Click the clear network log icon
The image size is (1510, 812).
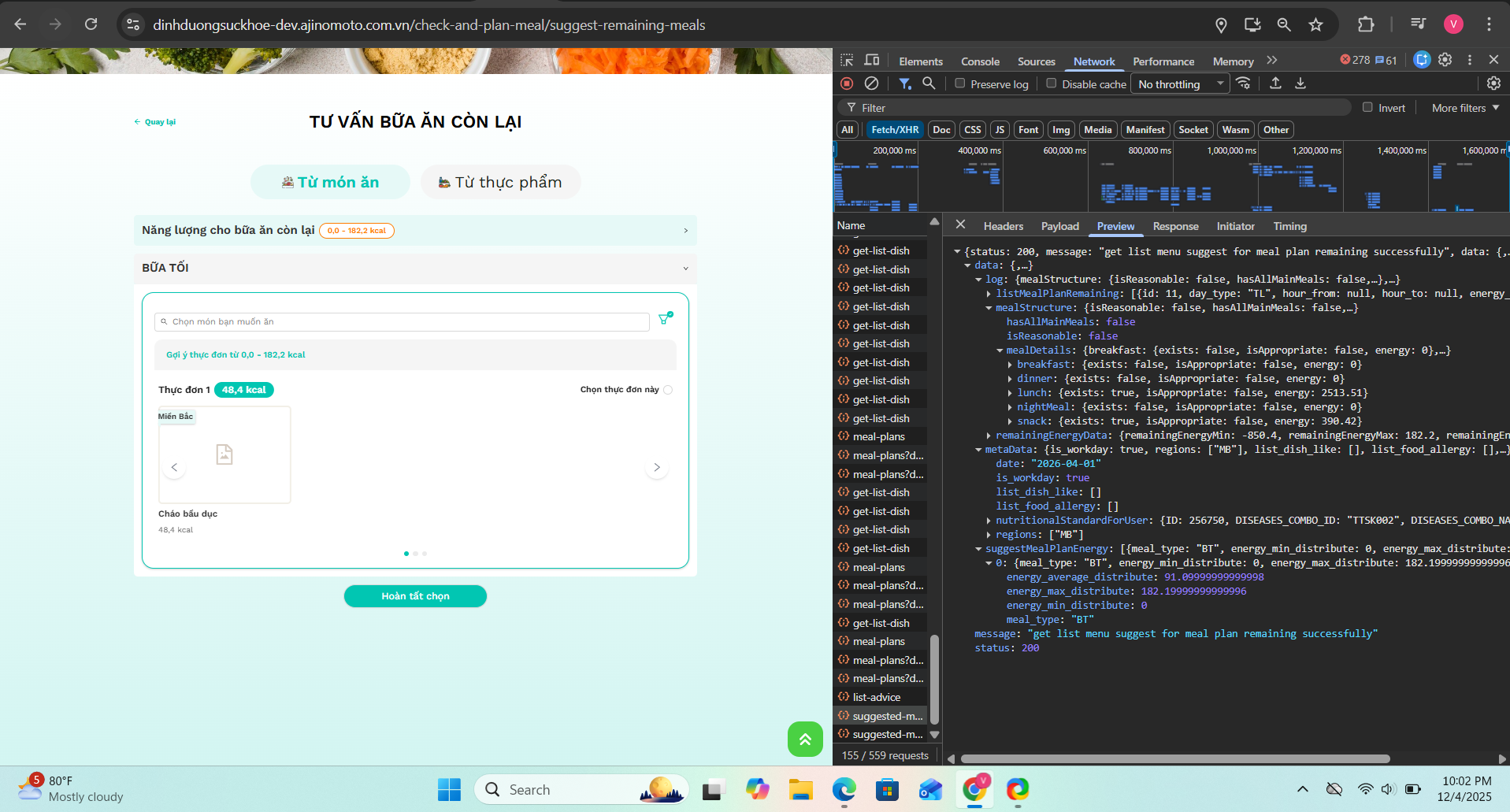871,83
